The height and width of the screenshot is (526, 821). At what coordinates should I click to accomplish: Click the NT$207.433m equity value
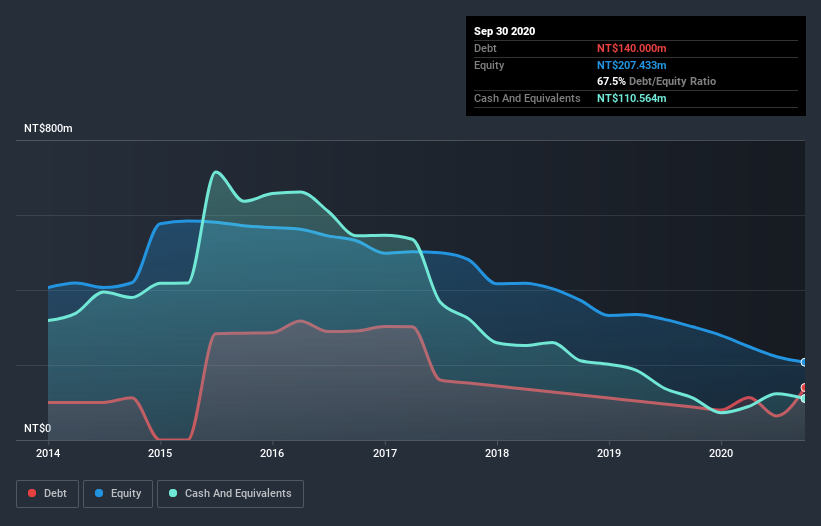coord(631,65)
